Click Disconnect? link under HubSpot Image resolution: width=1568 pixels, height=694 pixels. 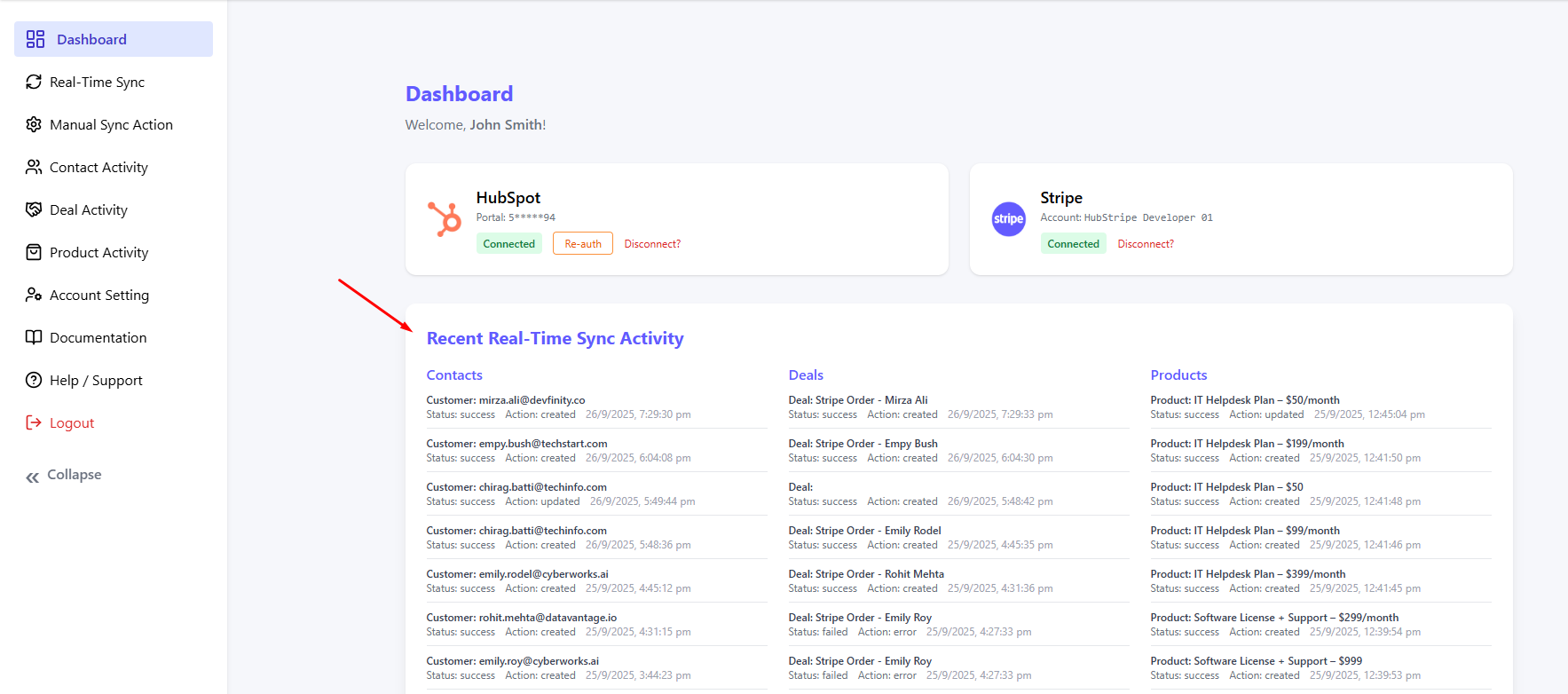click(x=652, y=244)
